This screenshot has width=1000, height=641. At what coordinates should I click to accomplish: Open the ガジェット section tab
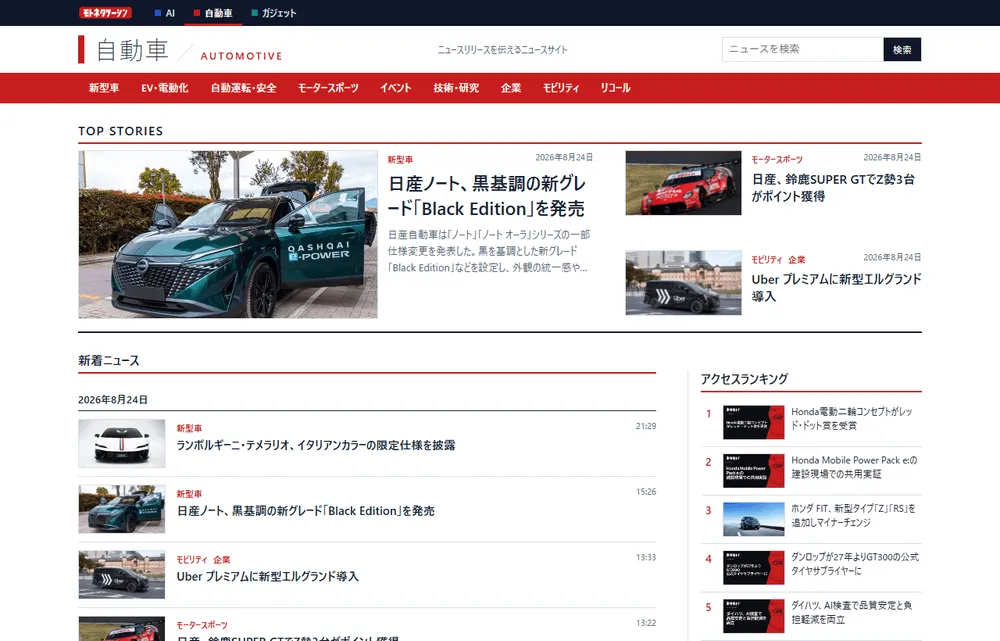274,13
